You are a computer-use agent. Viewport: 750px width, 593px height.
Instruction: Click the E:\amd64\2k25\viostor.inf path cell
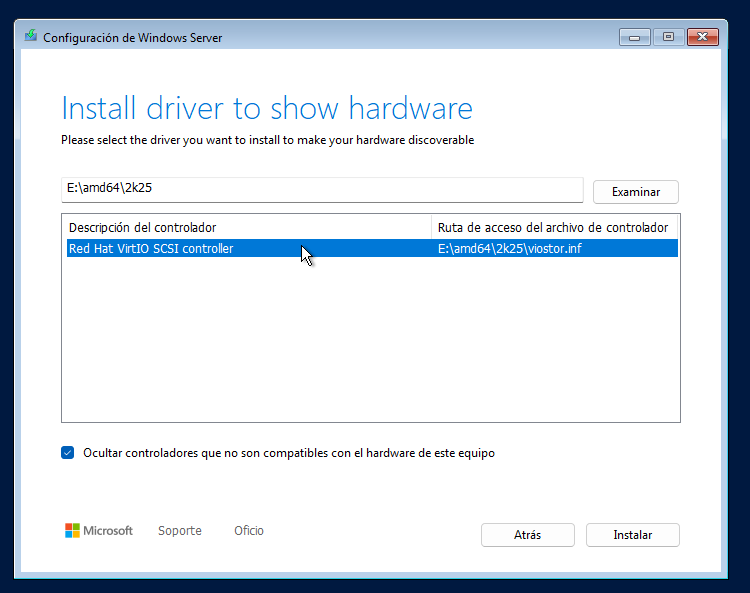pos(509,249)
